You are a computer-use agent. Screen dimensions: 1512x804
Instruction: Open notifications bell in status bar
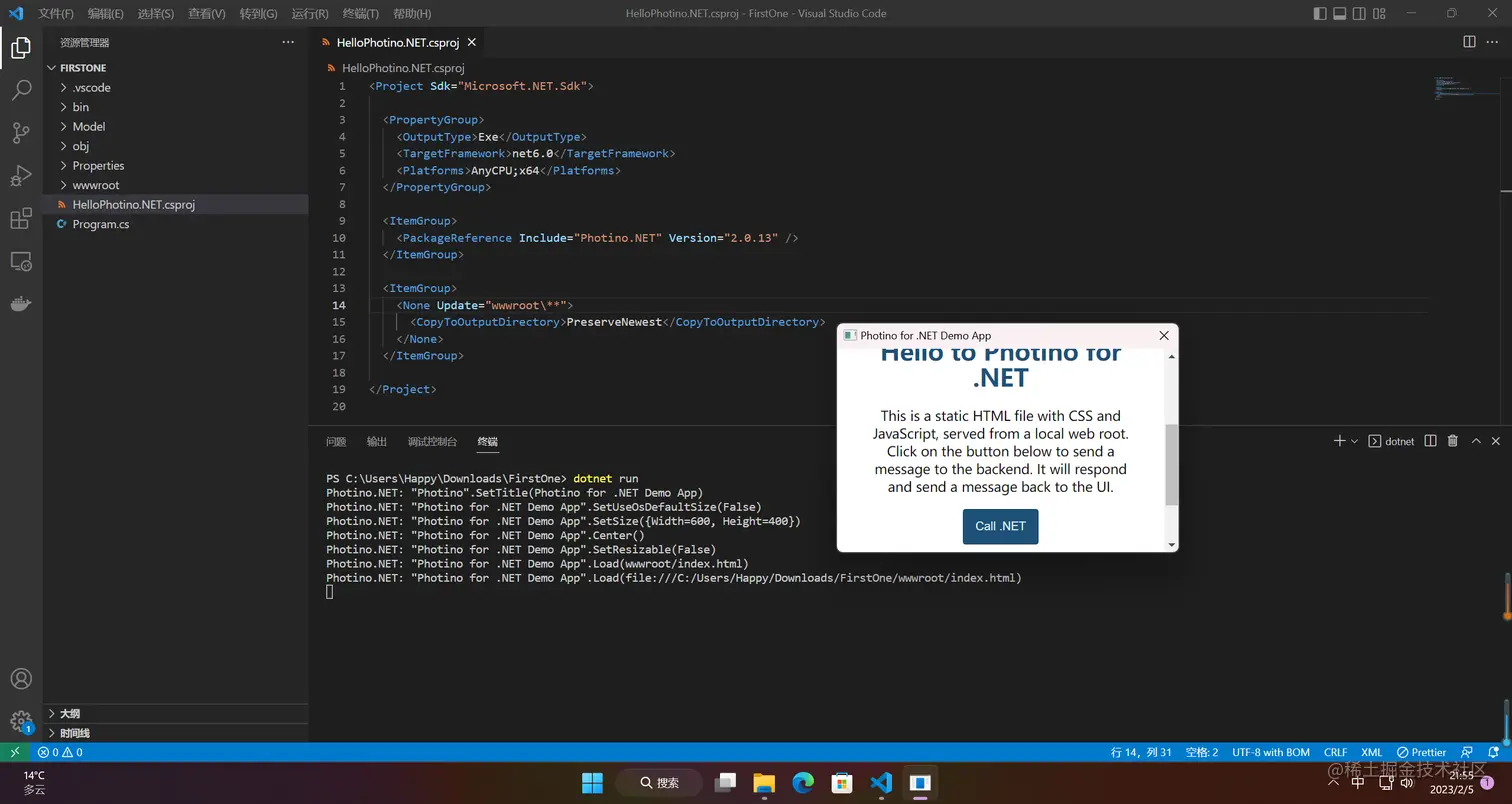[1494, 752]
